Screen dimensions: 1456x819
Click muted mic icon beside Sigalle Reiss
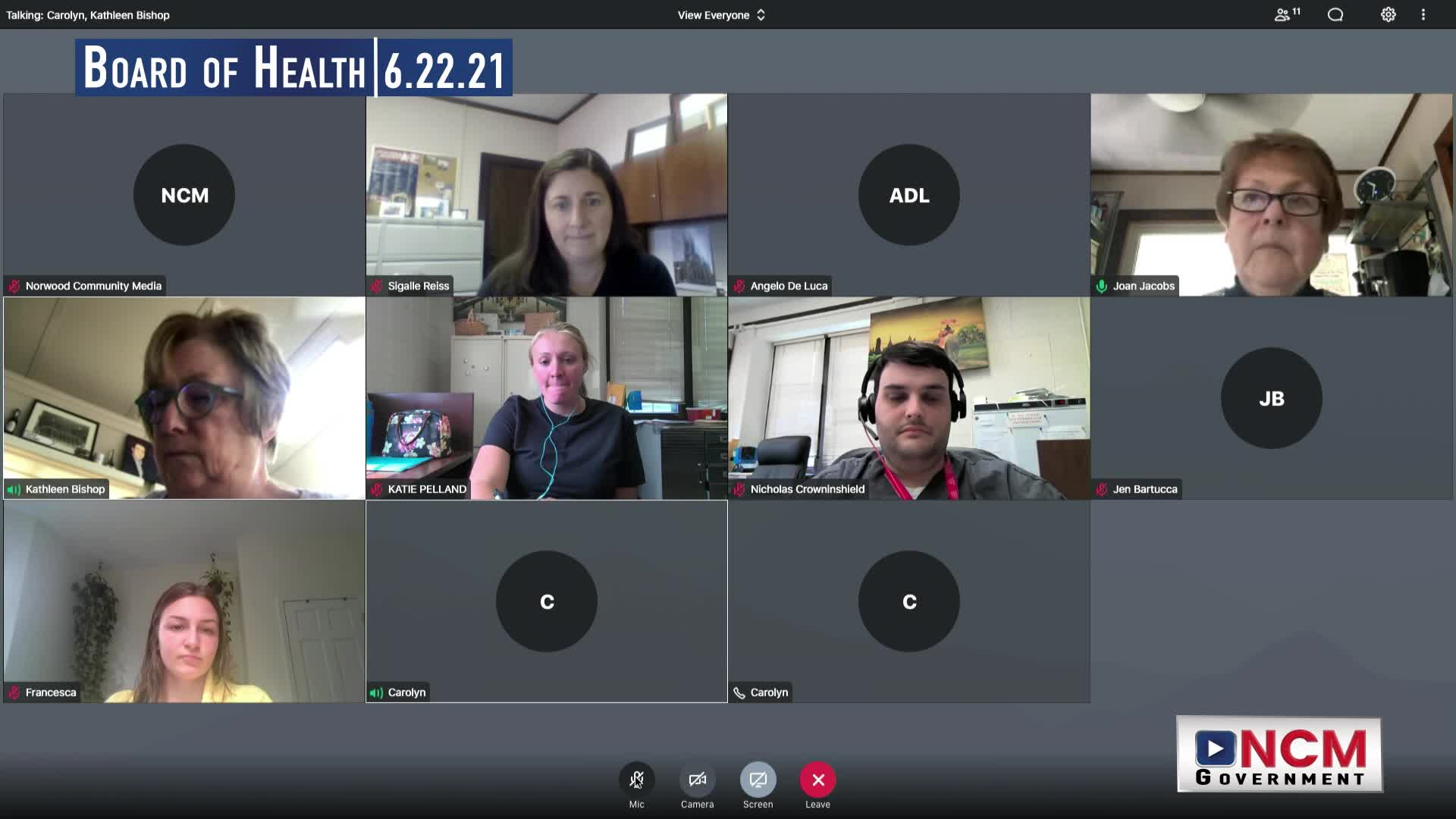click(377, 286)
